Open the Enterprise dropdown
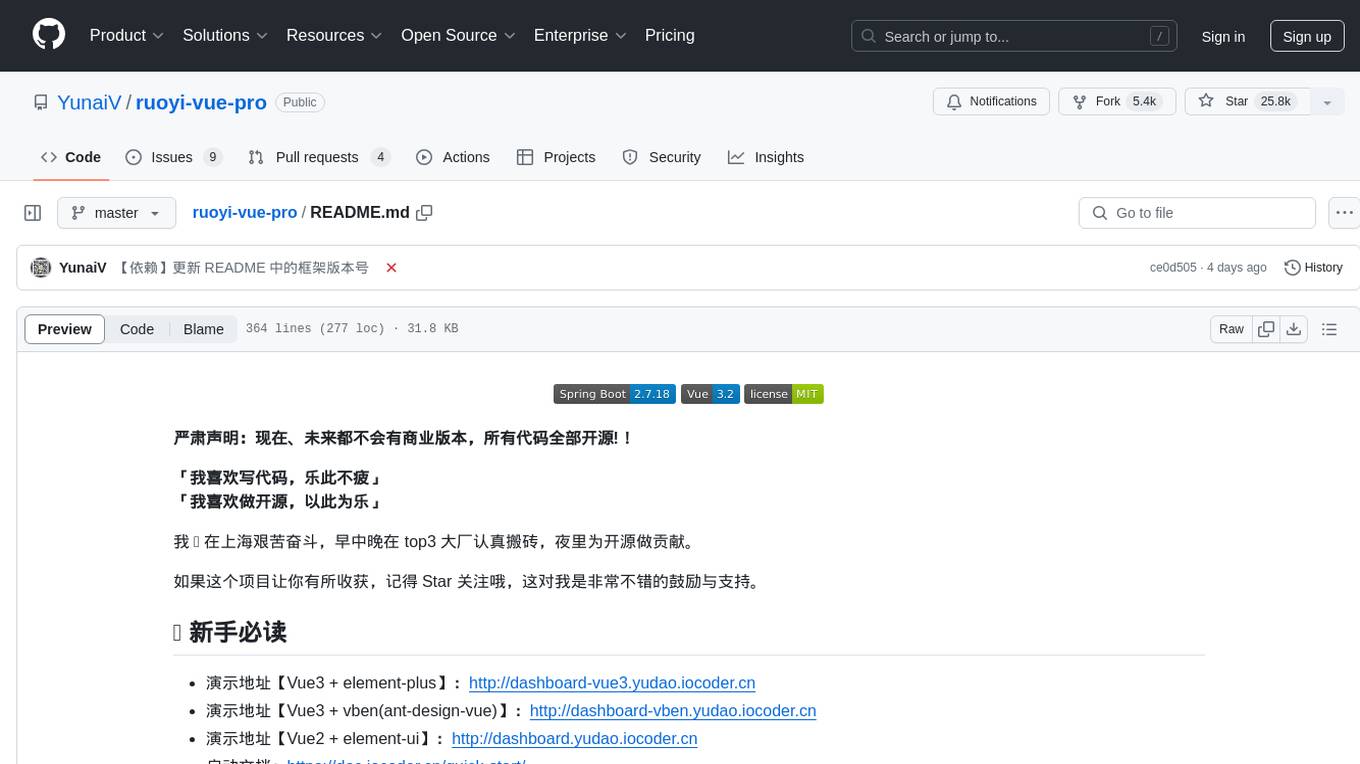Image resolution: width=1360 pixels, height=764 pixels. (580, 35)
